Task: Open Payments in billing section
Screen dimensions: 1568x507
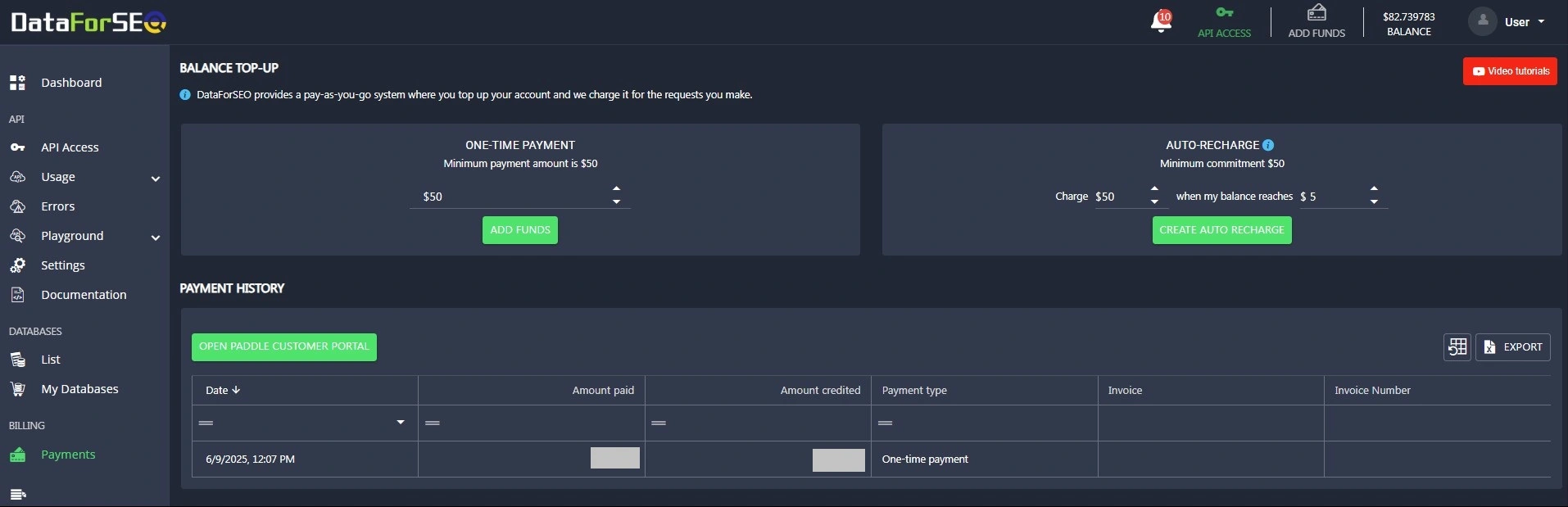Action: (68, 455)
